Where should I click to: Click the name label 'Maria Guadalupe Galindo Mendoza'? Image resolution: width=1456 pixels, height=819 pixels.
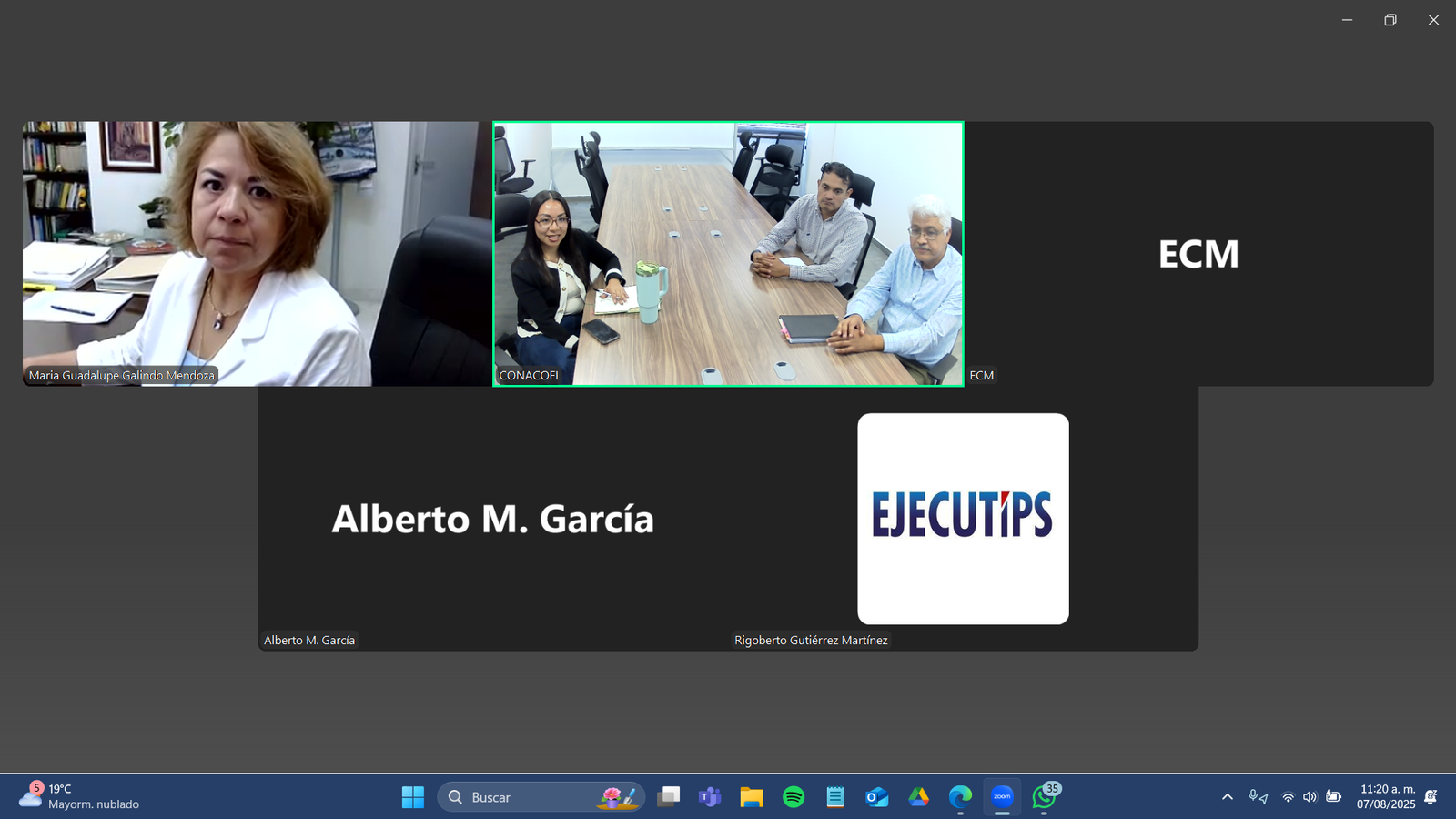122,375
